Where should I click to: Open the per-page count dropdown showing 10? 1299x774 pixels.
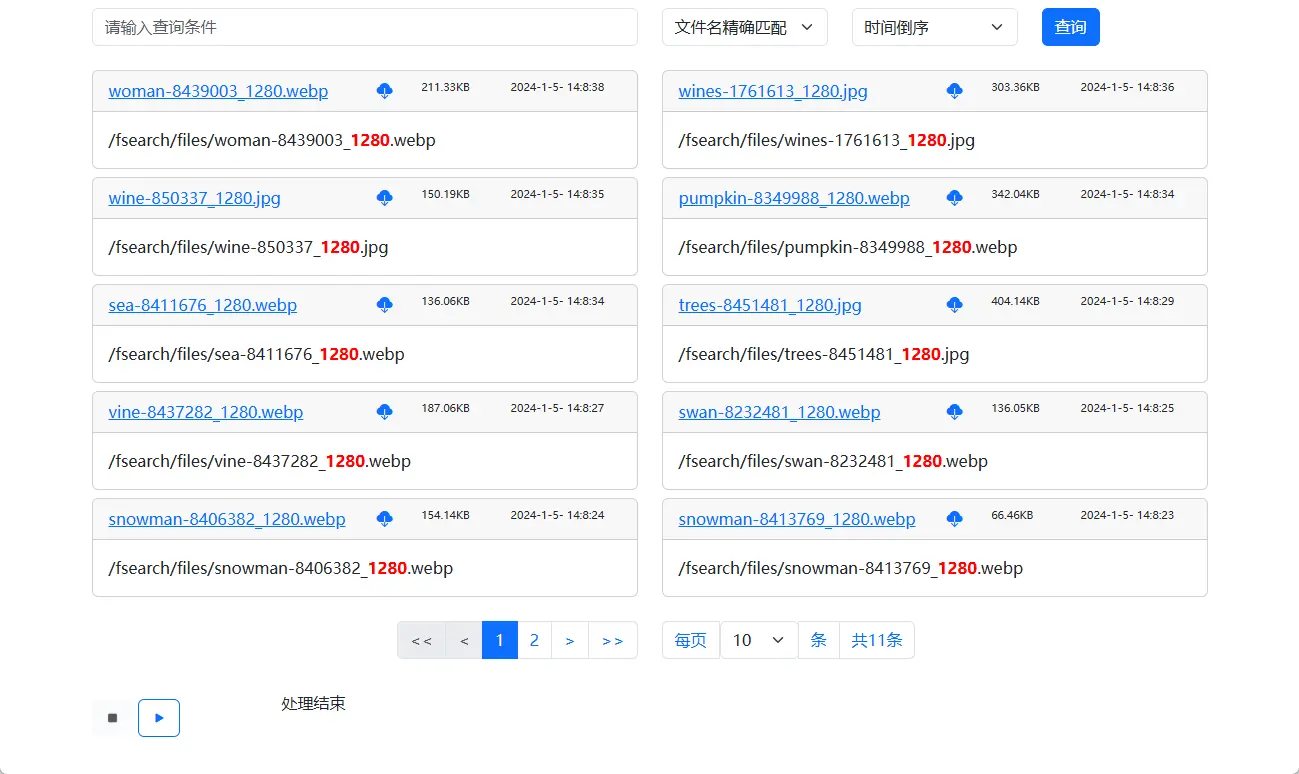click(x=758, y=640)
